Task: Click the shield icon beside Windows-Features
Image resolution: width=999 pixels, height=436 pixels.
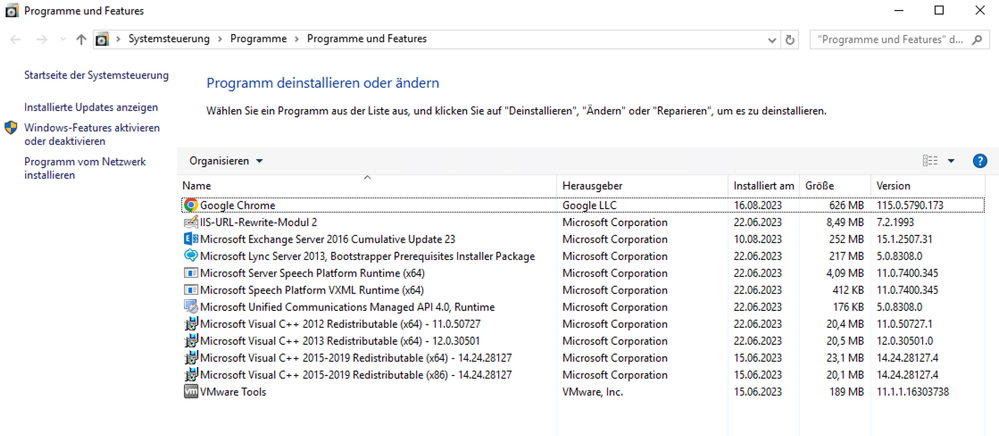Action: tap(11, 127)
